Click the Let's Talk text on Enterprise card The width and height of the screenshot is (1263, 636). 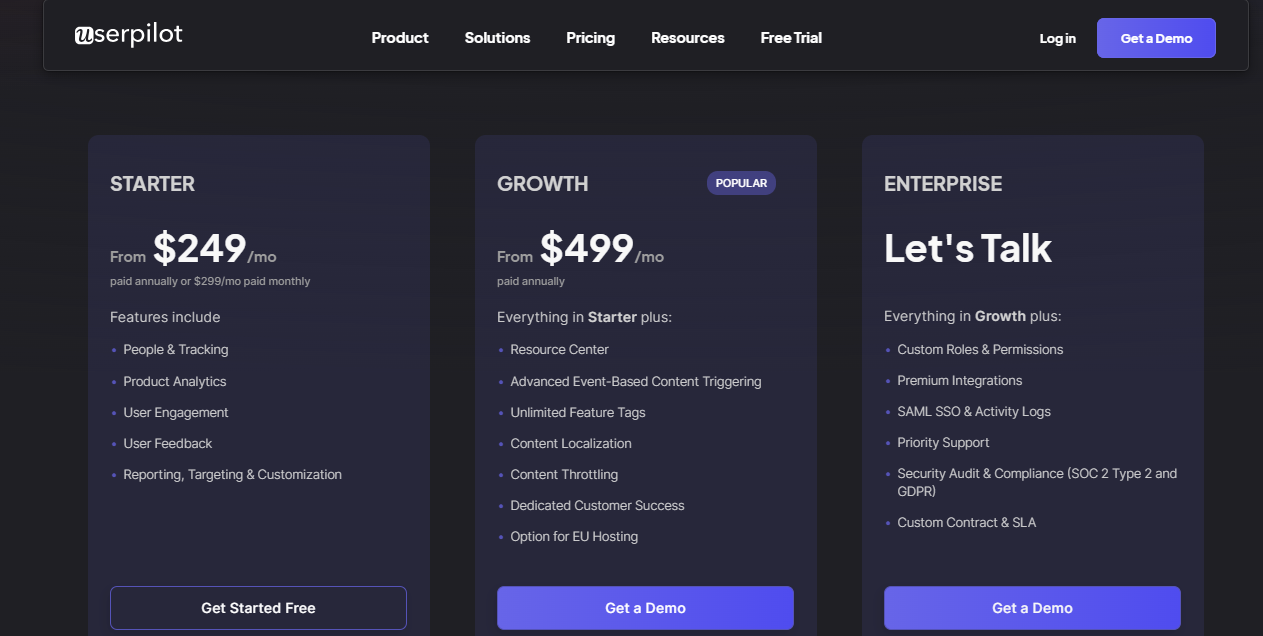coord(967,247)
